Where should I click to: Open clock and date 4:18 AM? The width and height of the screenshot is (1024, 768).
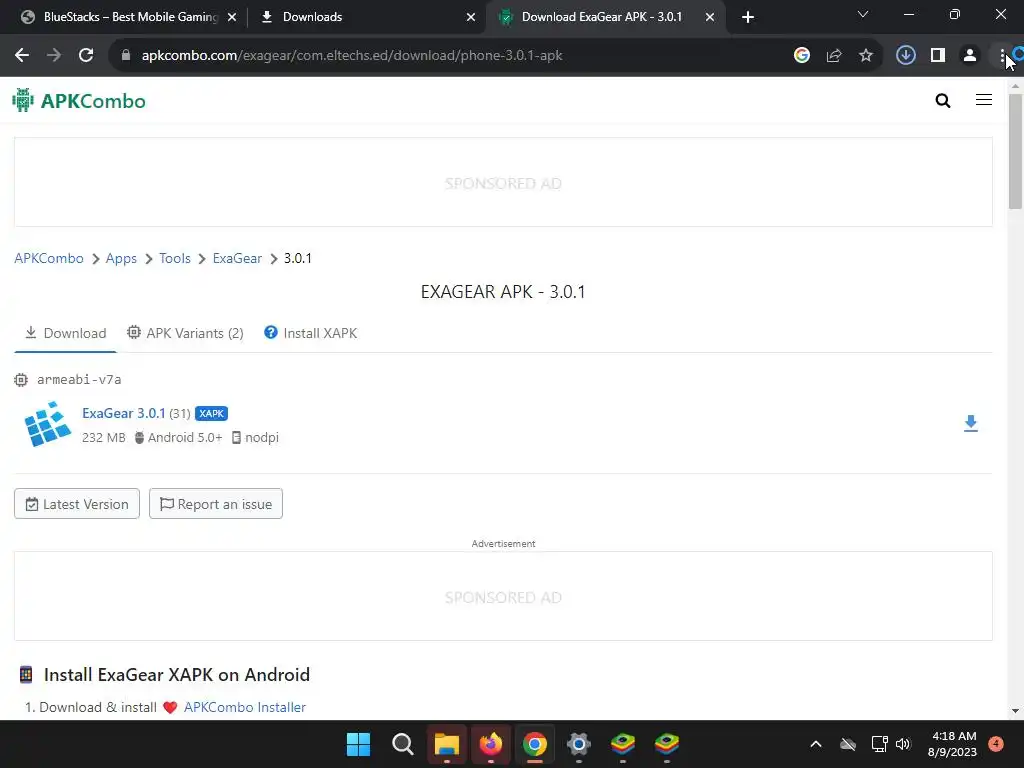click(952, 744)
